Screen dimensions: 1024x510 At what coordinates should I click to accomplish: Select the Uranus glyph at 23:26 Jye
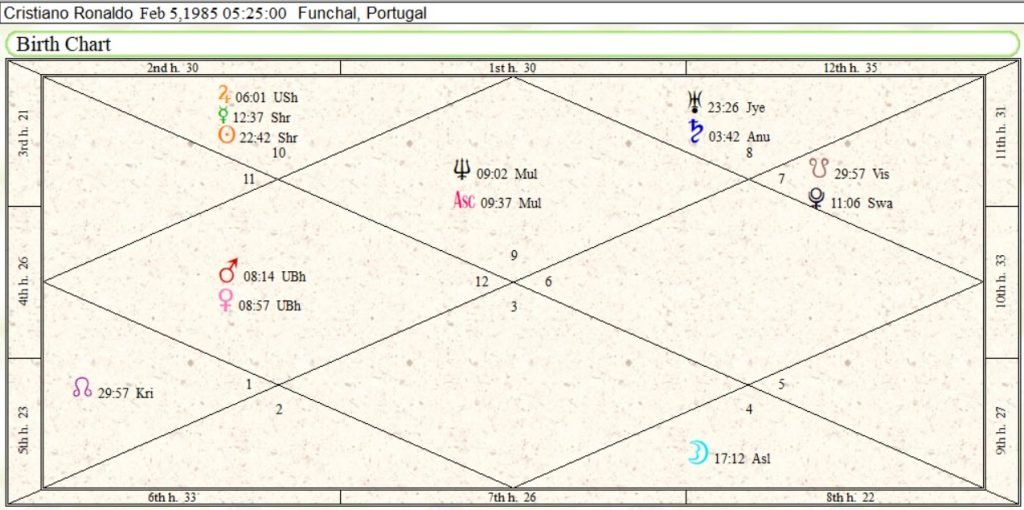point(693,104)
